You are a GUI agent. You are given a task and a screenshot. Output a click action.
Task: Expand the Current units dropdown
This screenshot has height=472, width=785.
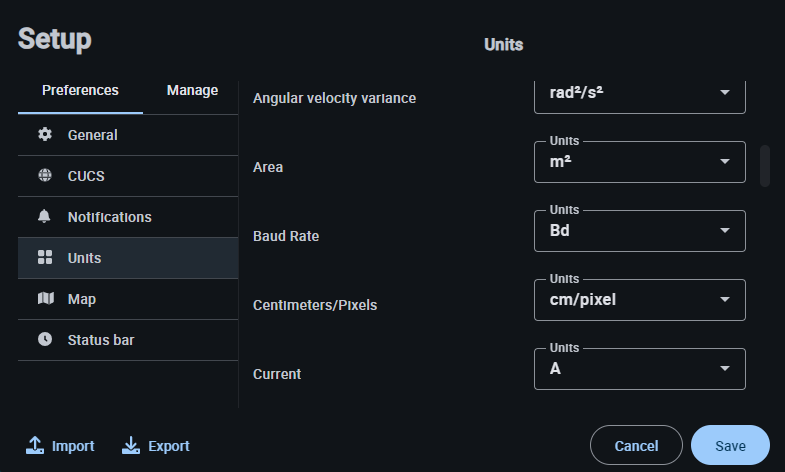coord(641,369)
